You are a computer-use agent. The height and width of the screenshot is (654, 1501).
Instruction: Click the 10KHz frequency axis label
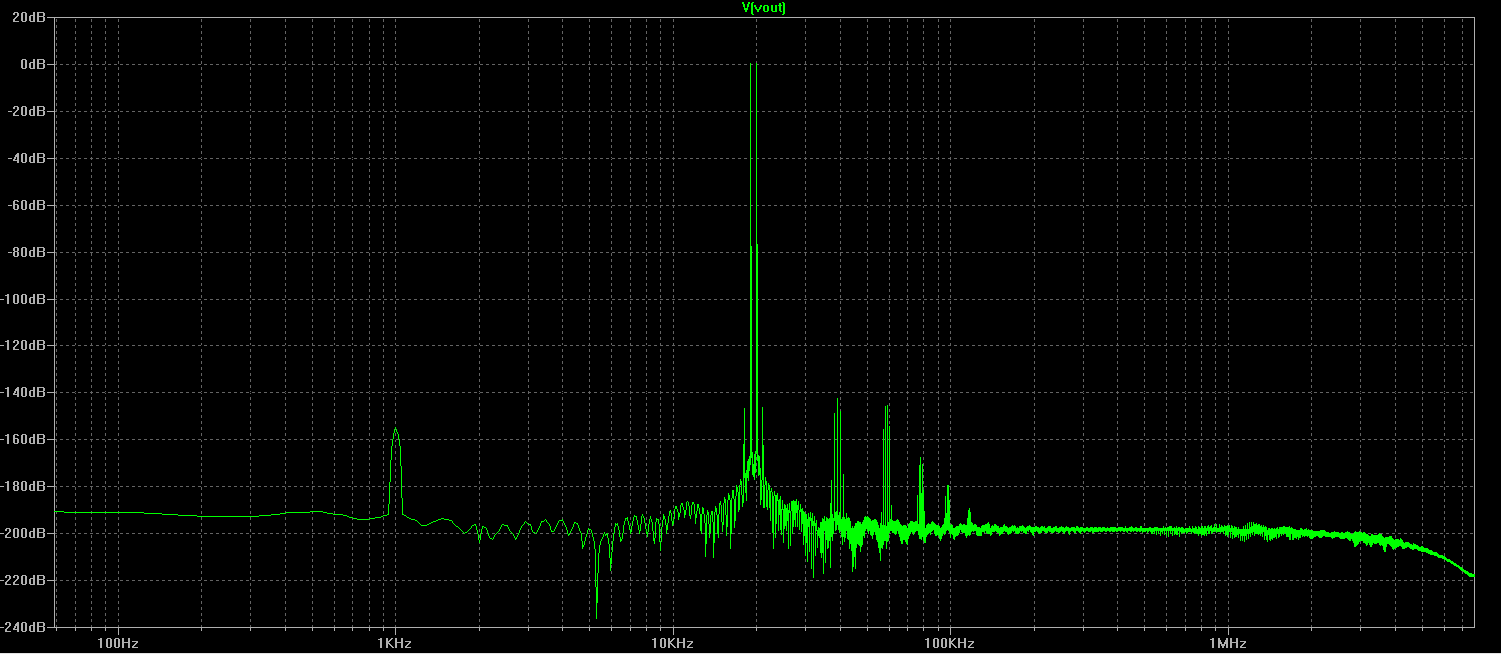click(x=672, y=641)
